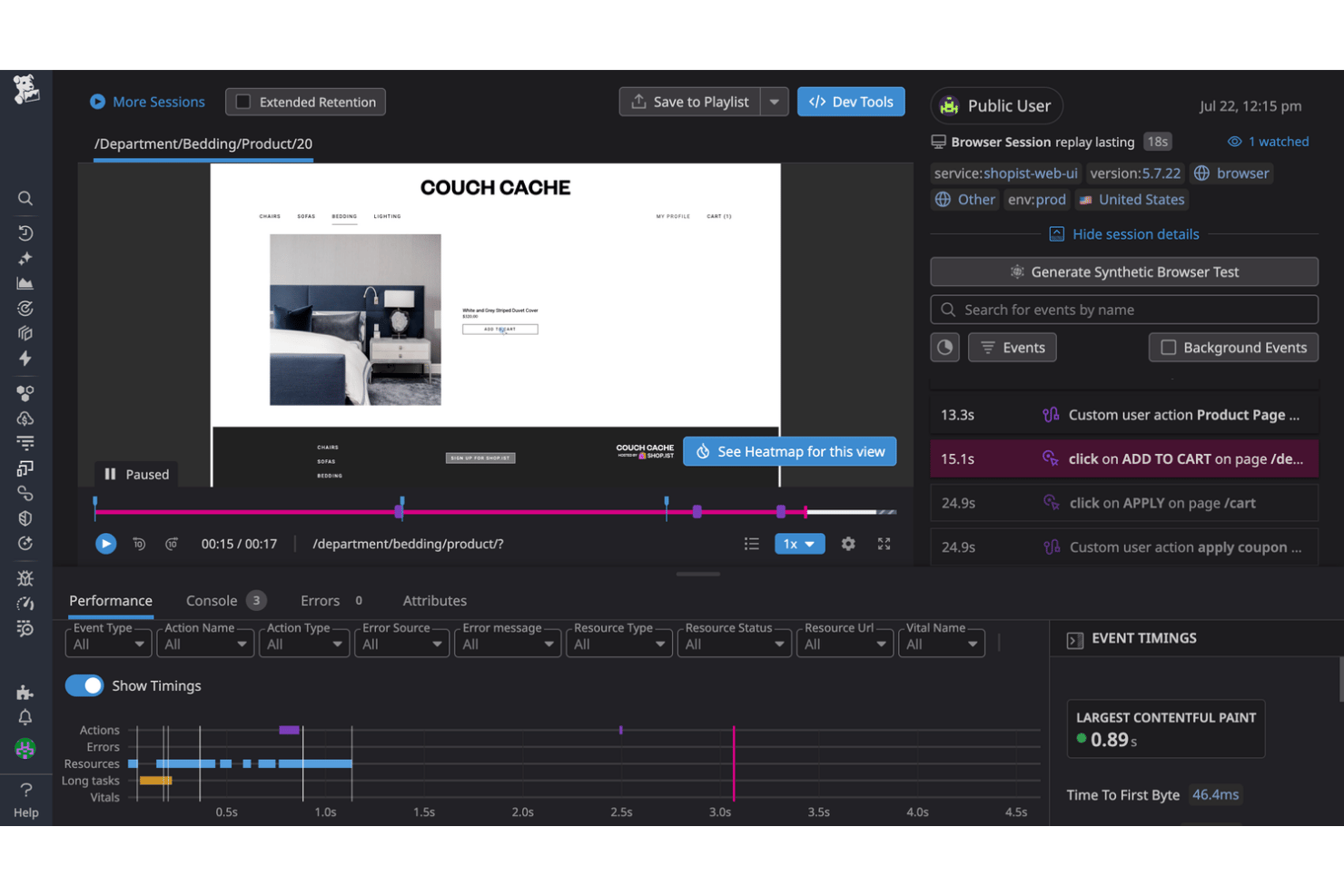1344x896 pixels.
Task: Skip forward 10 seconds in replay
Action: 172,544
